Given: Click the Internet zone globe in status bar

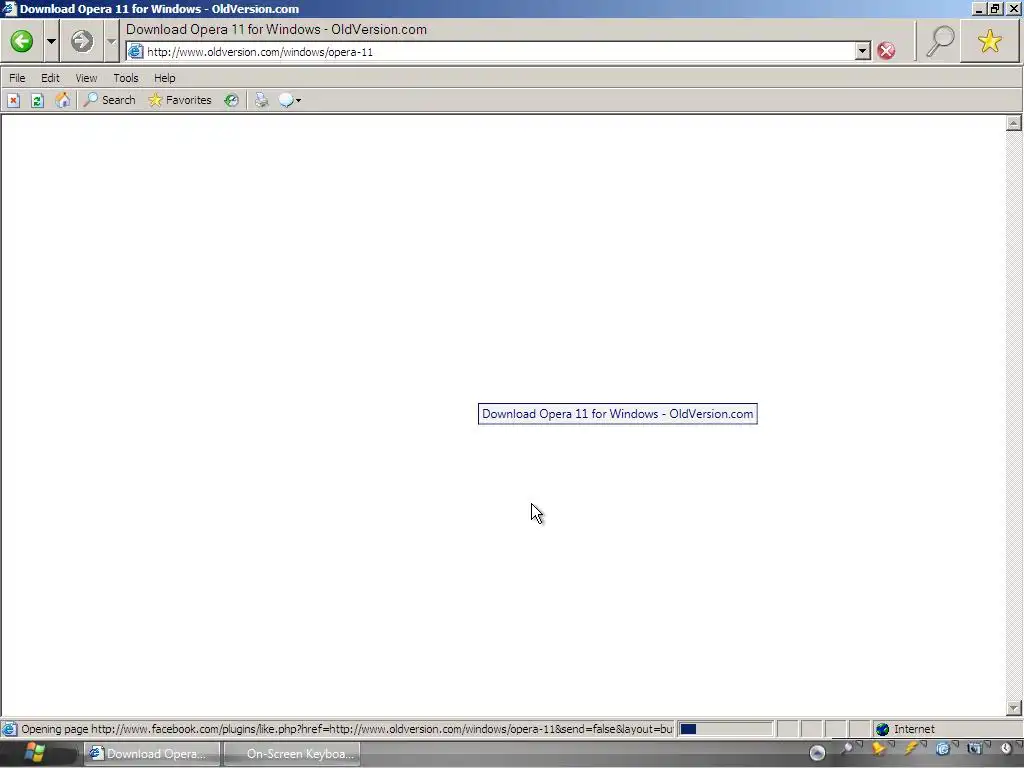Looking at the screenshot, I should [x=882, y=729].
